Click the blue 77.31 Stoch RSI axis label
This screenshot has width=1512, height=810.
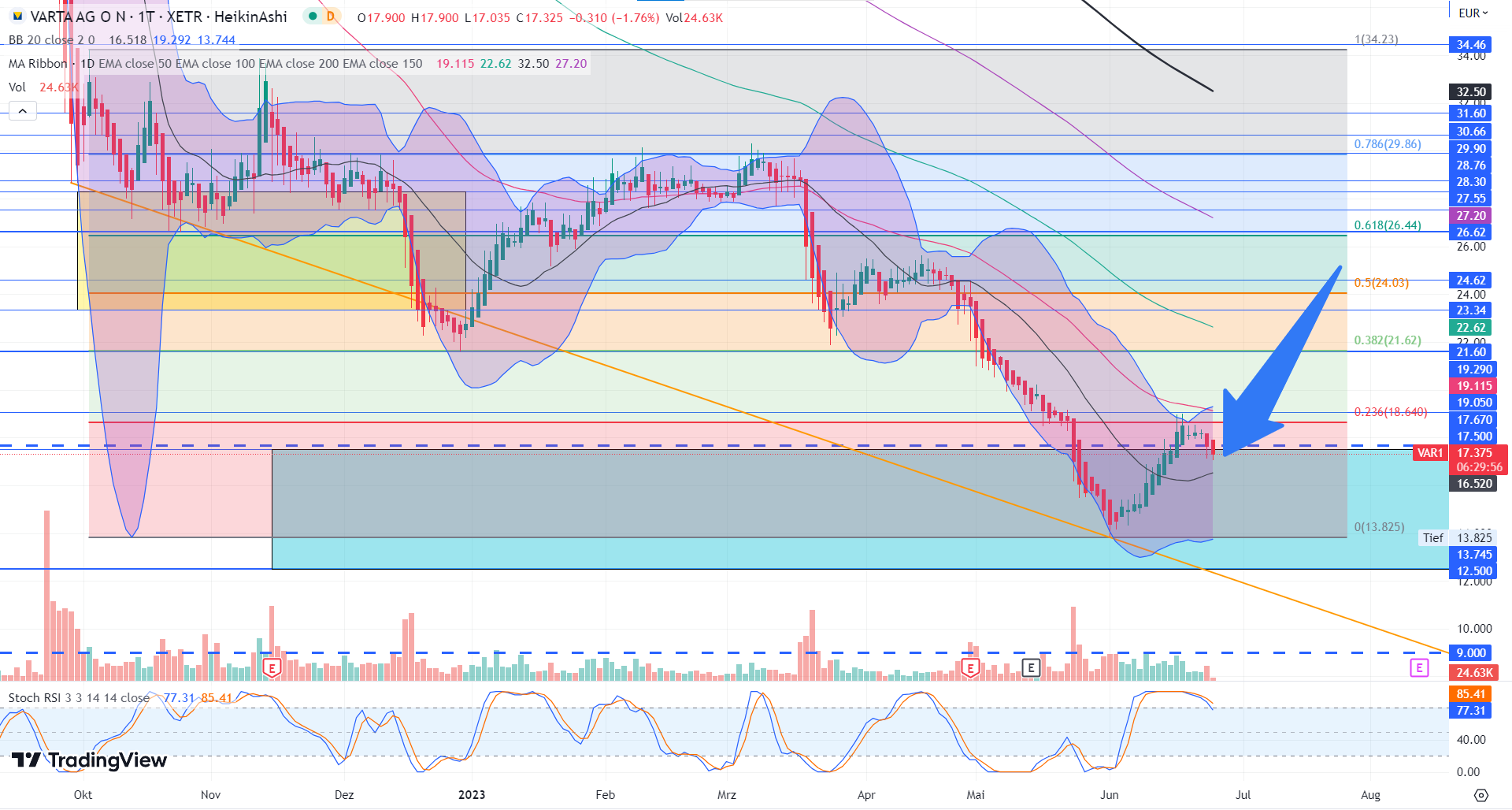[x=1471, y=711]
